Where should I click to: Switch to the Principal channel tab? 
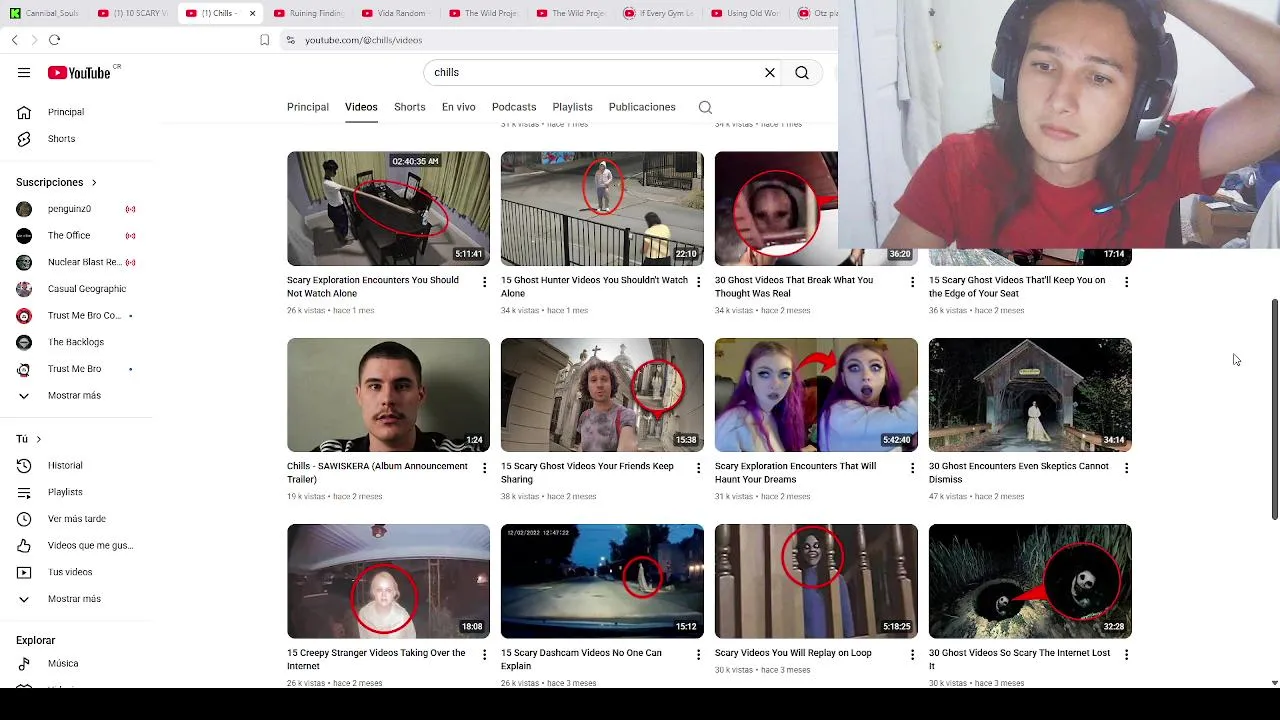[308, 107]
